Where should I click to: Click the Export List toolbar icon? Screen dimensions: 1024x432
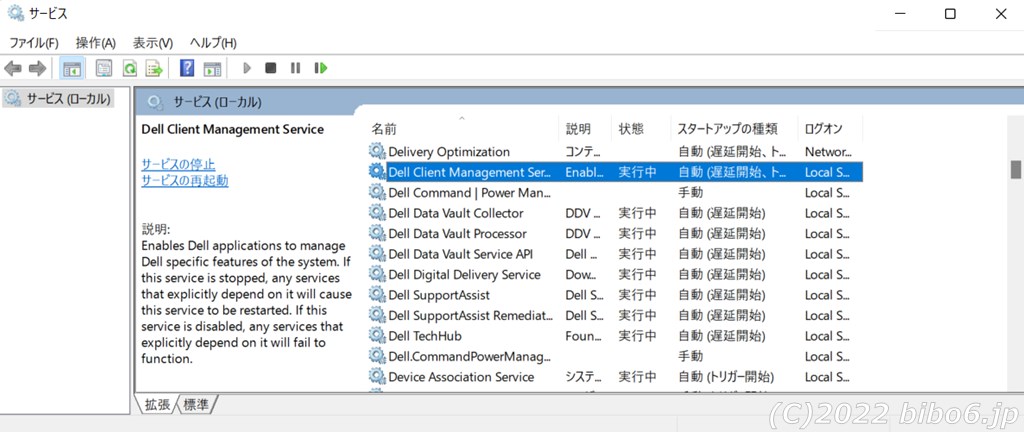154,68
